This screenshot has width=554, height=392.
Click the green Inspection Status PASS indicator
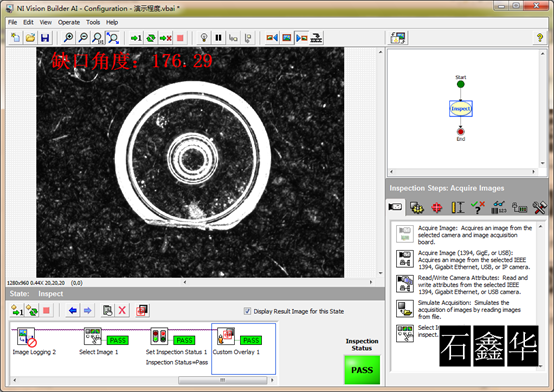click(362, 370)
